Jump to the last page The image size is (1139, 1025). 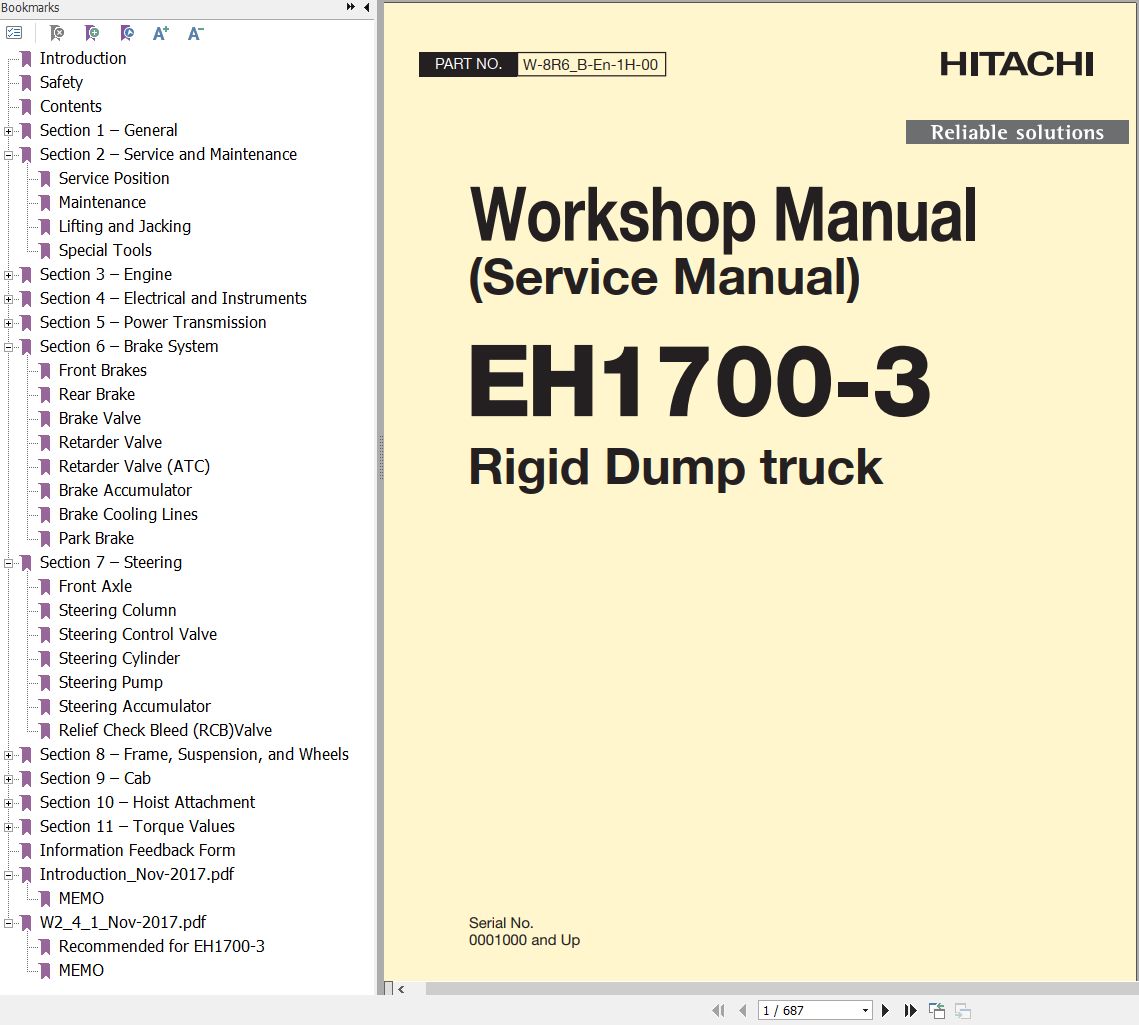910,1011
